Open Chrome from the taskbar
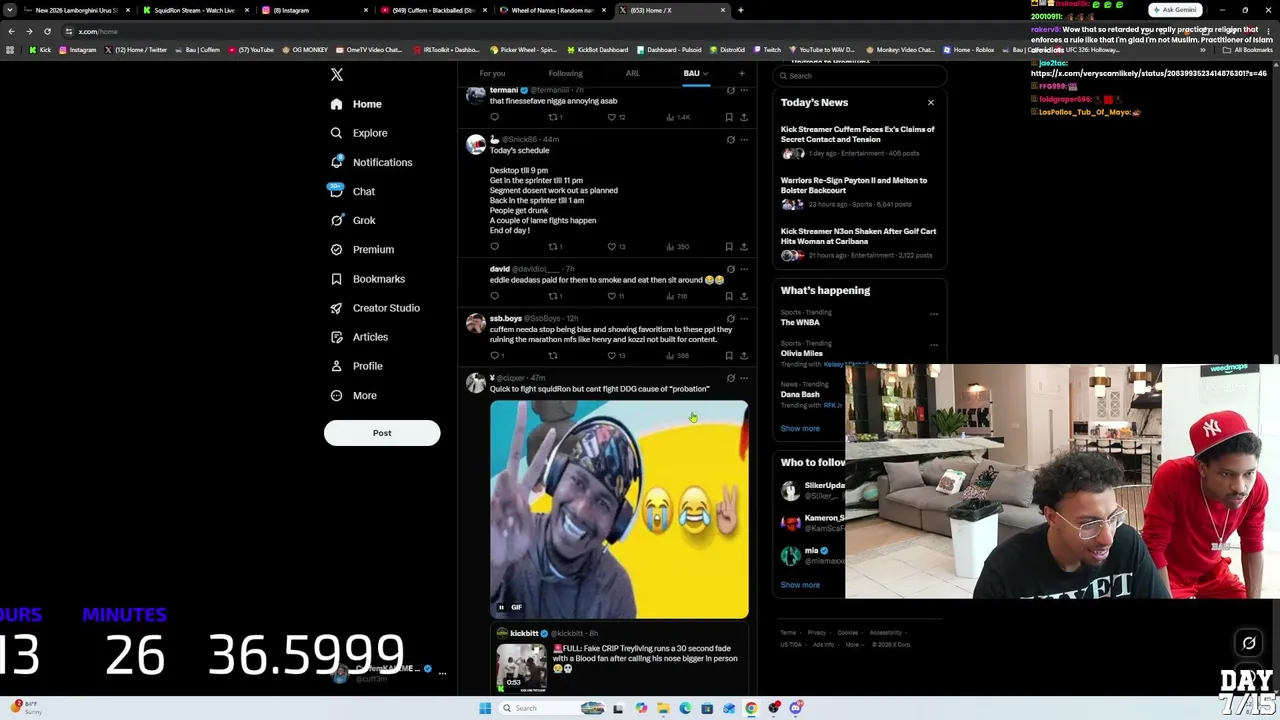1280x720 pixels. 751,708
